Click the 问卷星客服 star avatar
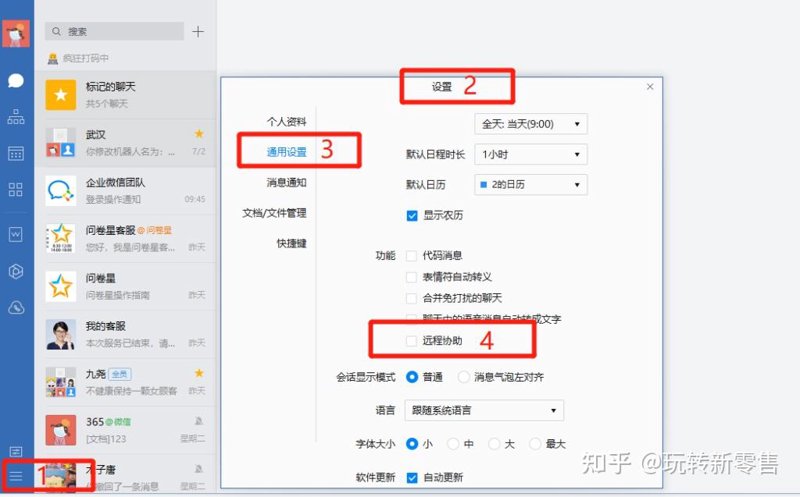Screen dimensions: 800x497 61,238
